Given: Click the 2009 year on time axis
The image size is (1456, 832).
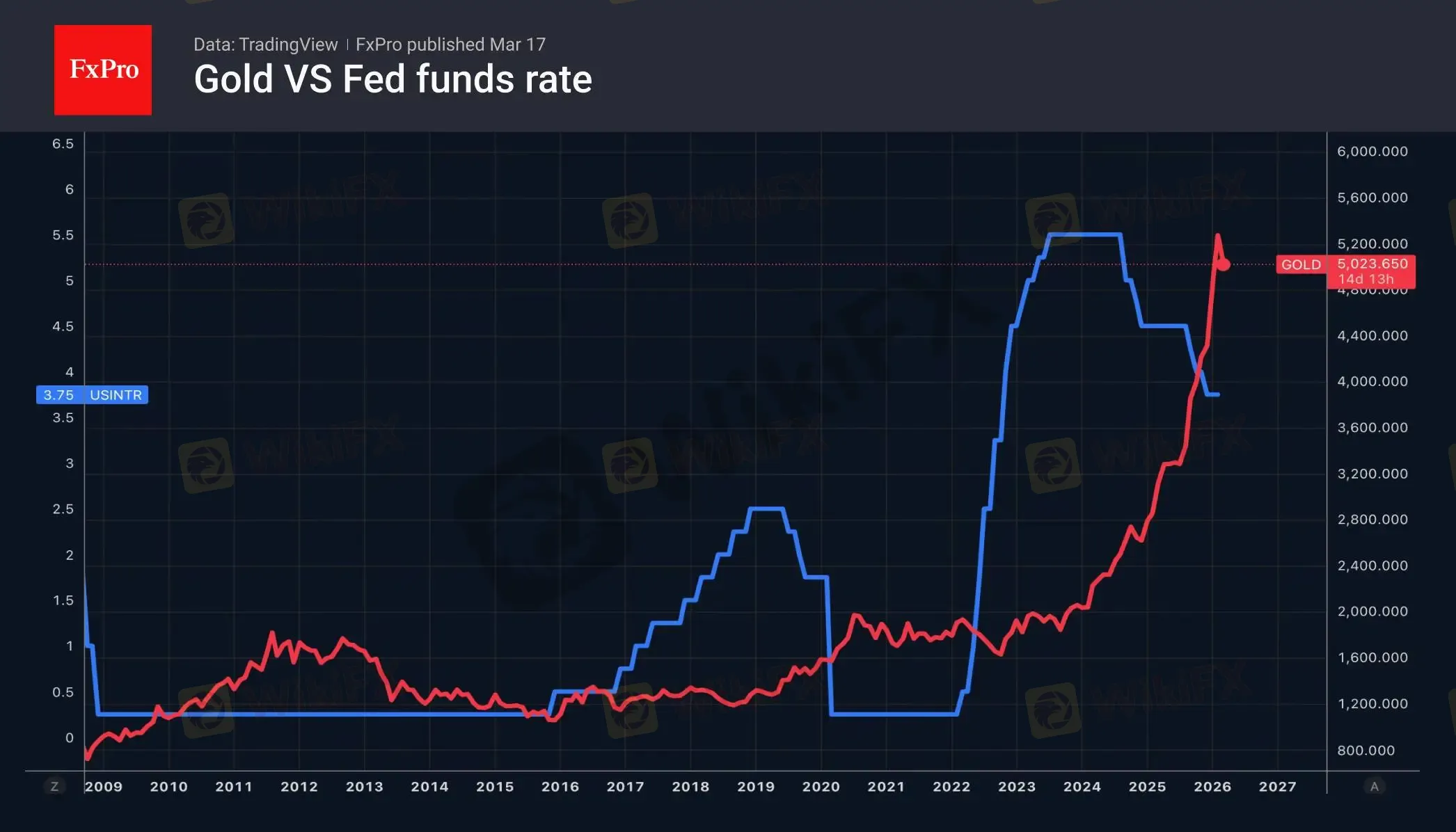Looking at the screenshot, I should [x=104, y=786].
